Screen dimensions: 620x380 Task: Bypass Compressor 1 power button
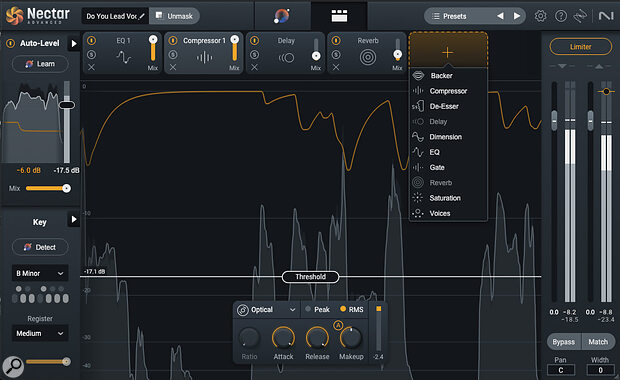(173, 40)
